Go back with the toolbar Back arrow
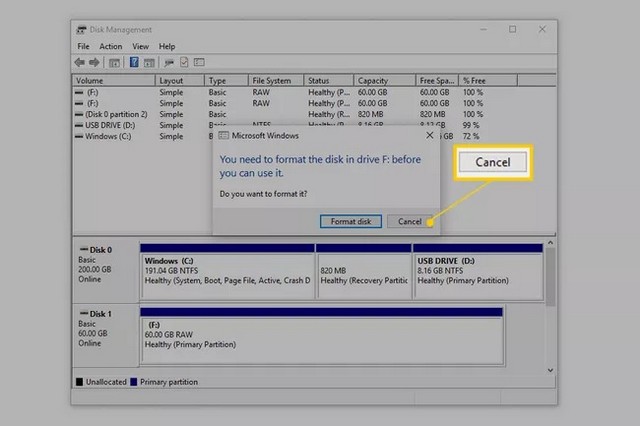 [x=80, y=62]
